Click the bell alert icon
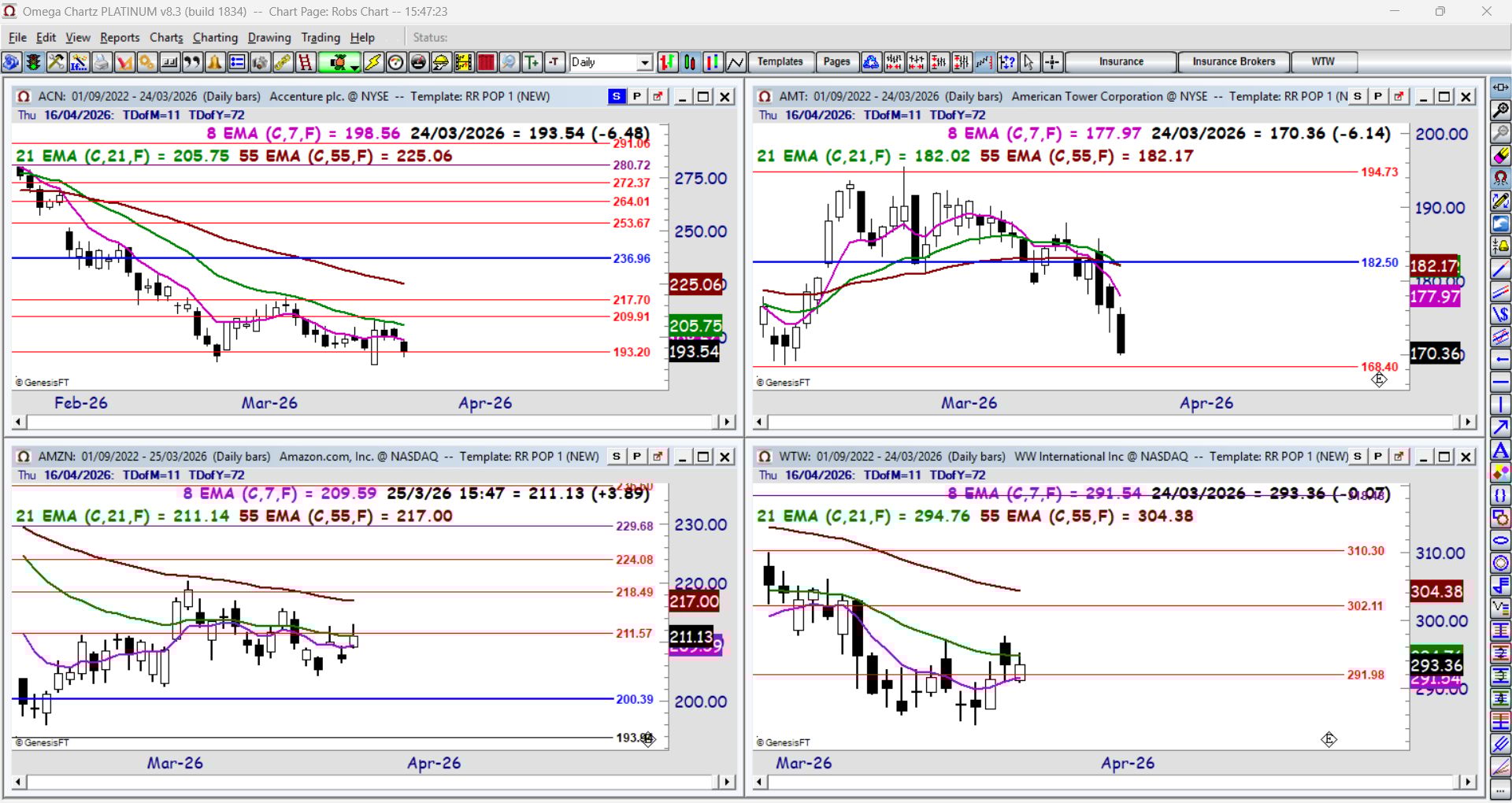The height and width of the screenshot is (803, 1512). [215, 62]
